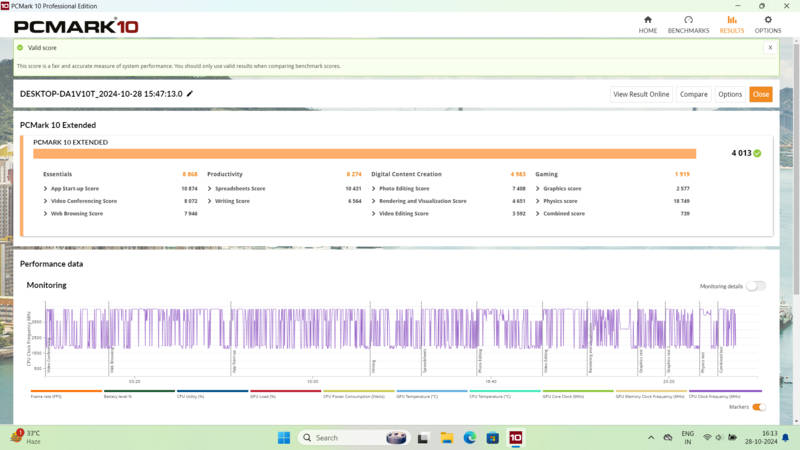Open the Results section
Image resolution: width=800 pixels, height=450 pixels.
732,24
